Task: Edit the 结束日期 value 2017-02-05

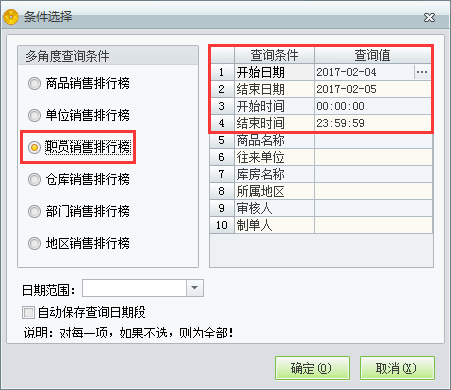Action: [373, 89]
